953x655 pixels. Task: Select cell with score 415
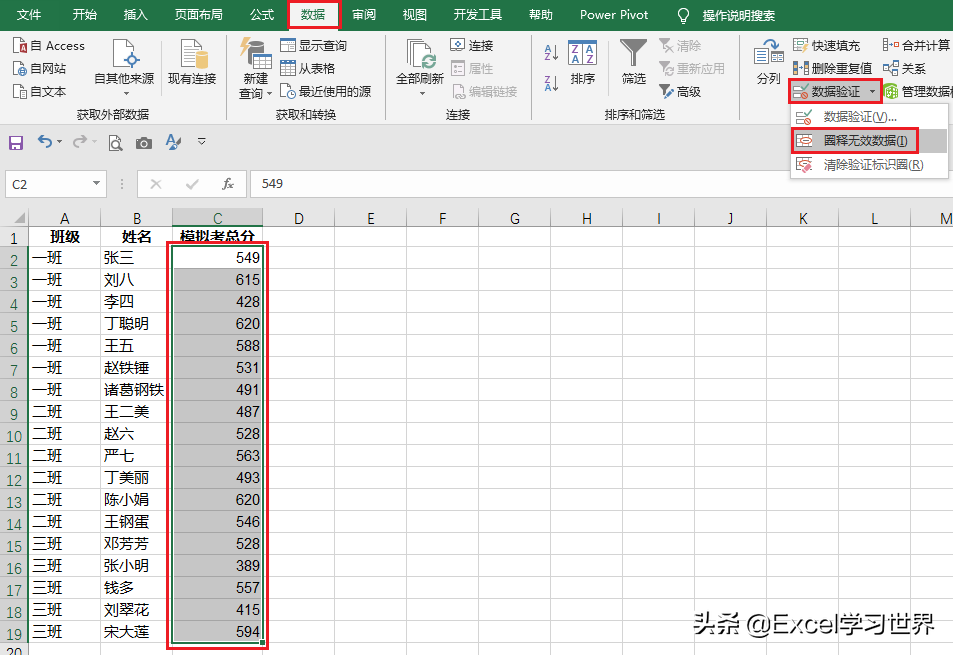pyautogui.click(x=218, y=609)
